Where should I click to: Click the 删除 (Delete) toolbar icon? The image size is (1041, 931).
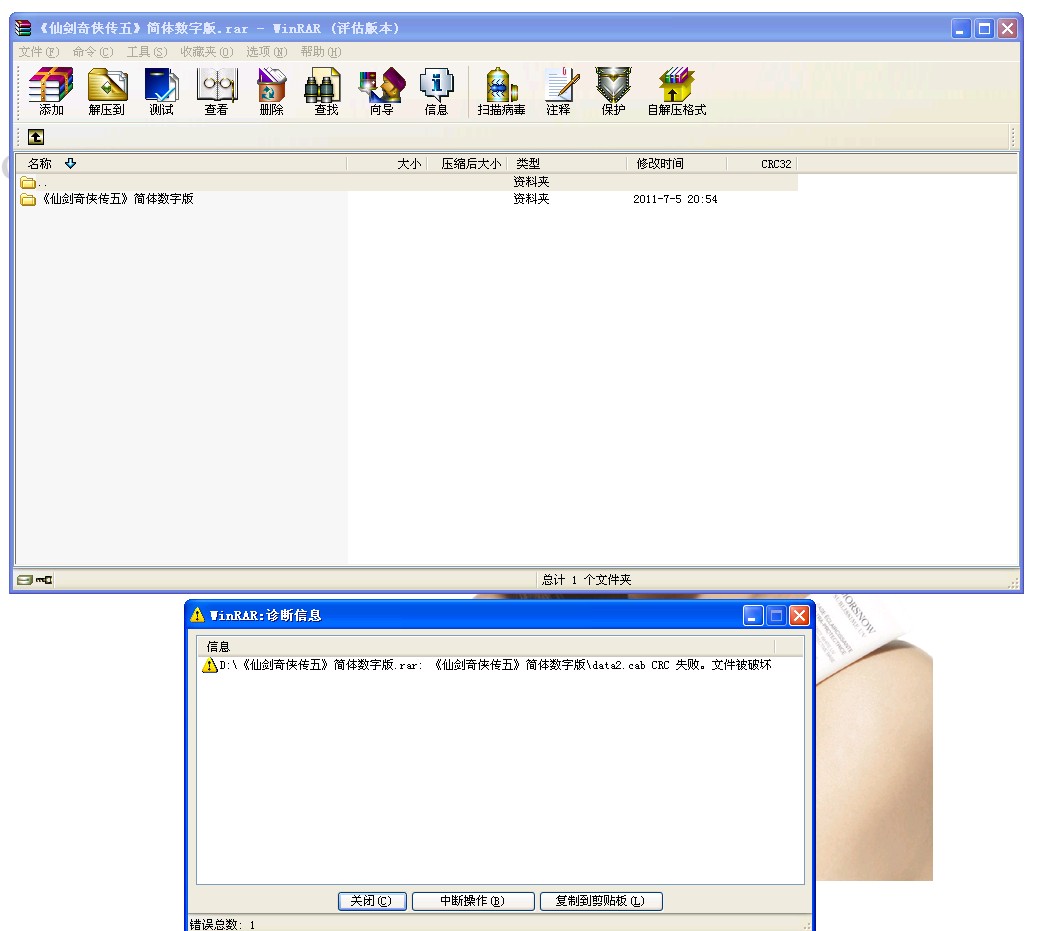pos(271,91)
